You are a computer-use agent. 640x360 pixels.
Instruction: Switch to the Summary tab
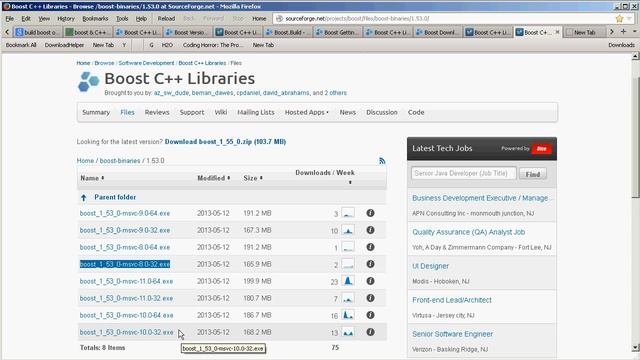tap(96, 112)
